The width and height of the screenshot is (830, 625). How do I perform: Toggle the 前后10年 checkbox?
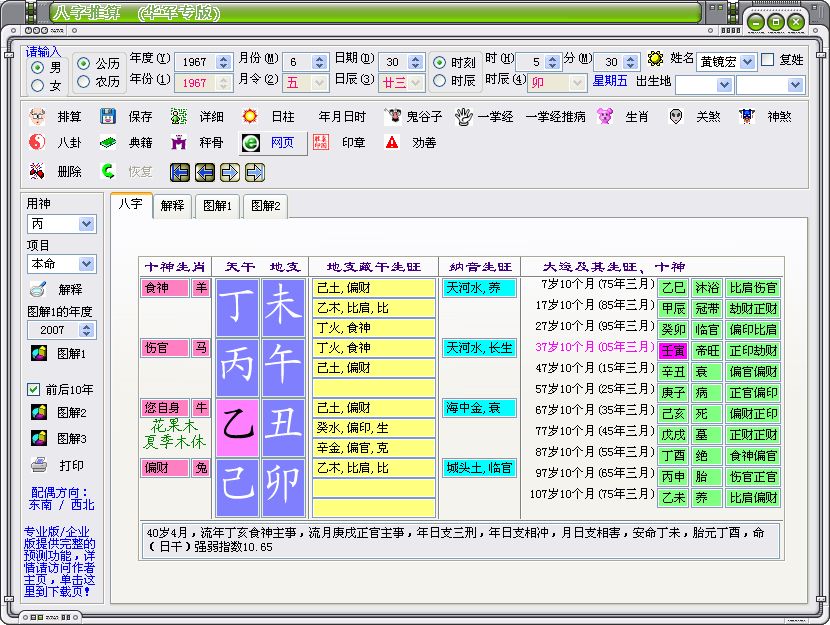pyautogui.click(x=33, y=389)
